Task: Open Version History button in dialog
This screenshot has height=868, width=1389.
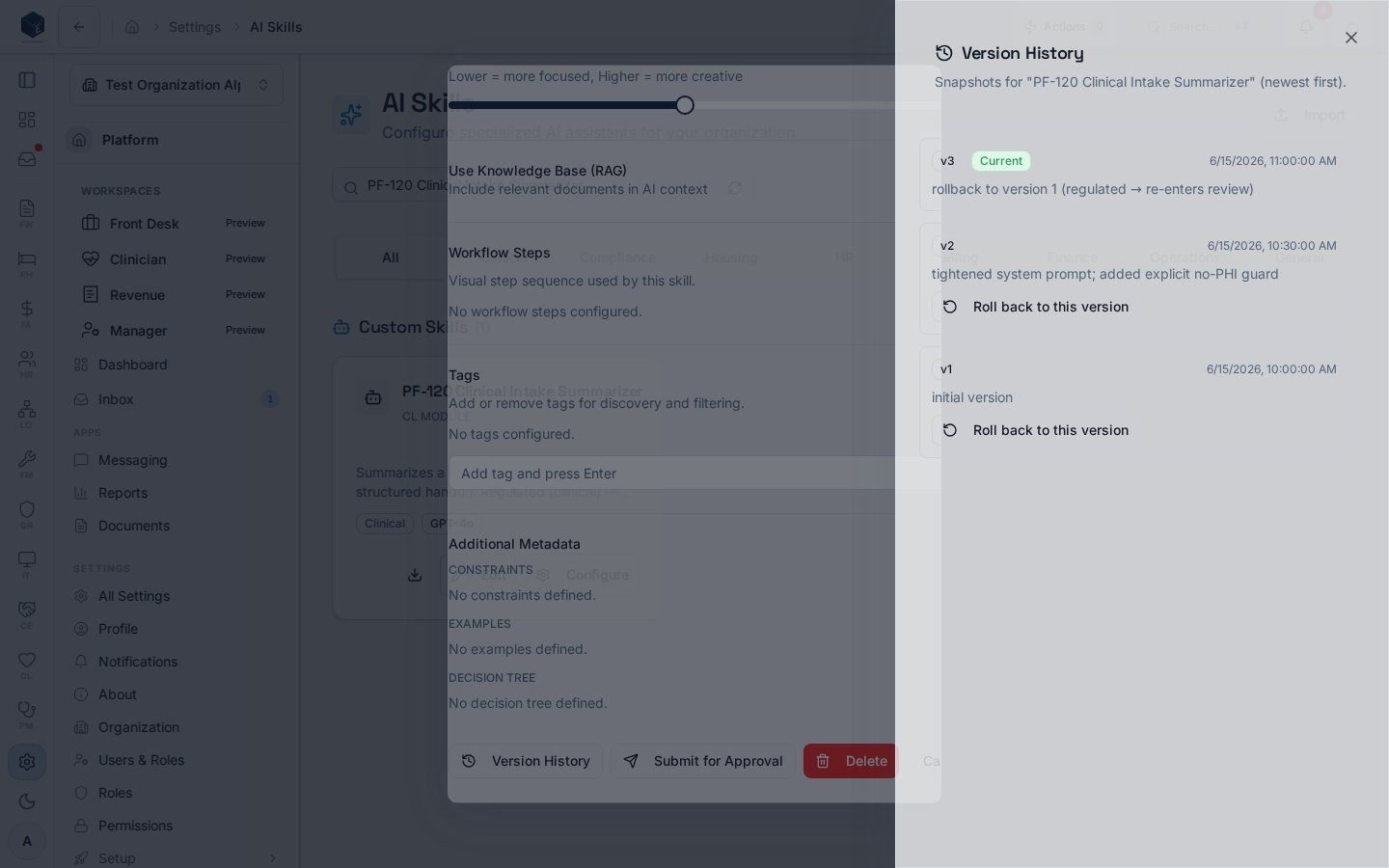Action: pyautogui.click(x=526, y=761)
